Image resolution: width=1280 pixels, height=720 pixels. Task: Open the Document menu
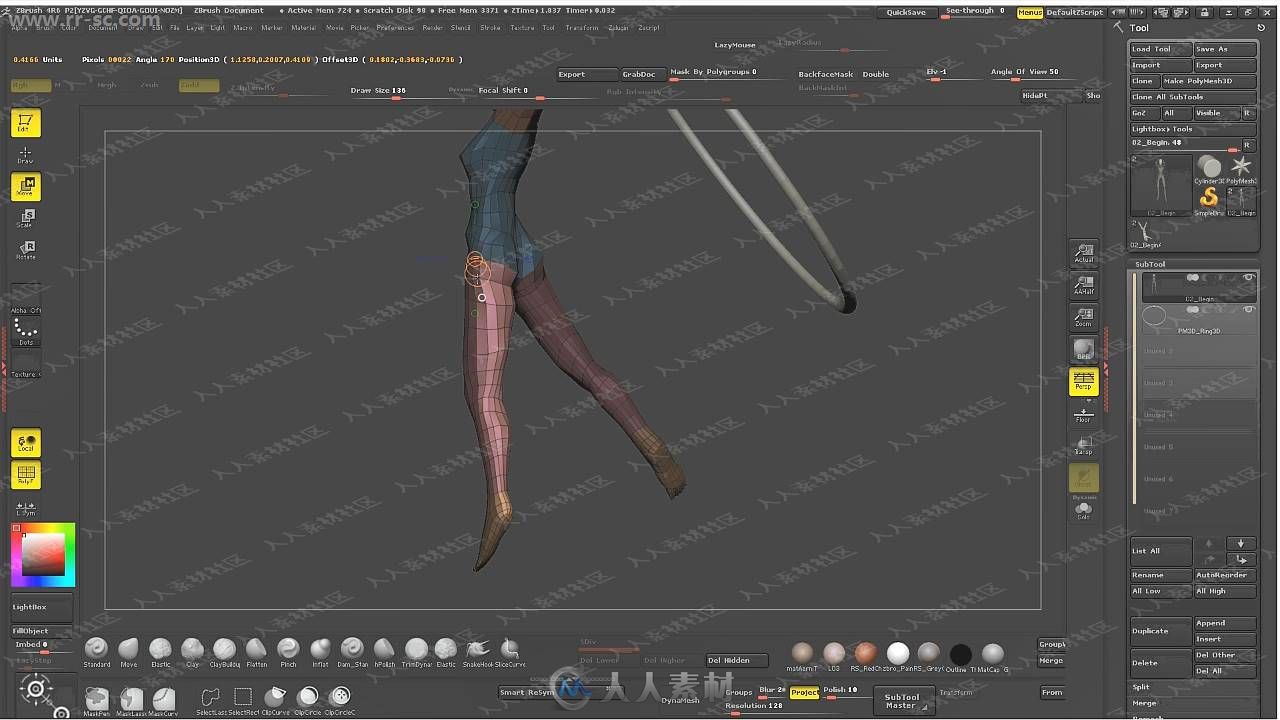click(x=102, y=28)
